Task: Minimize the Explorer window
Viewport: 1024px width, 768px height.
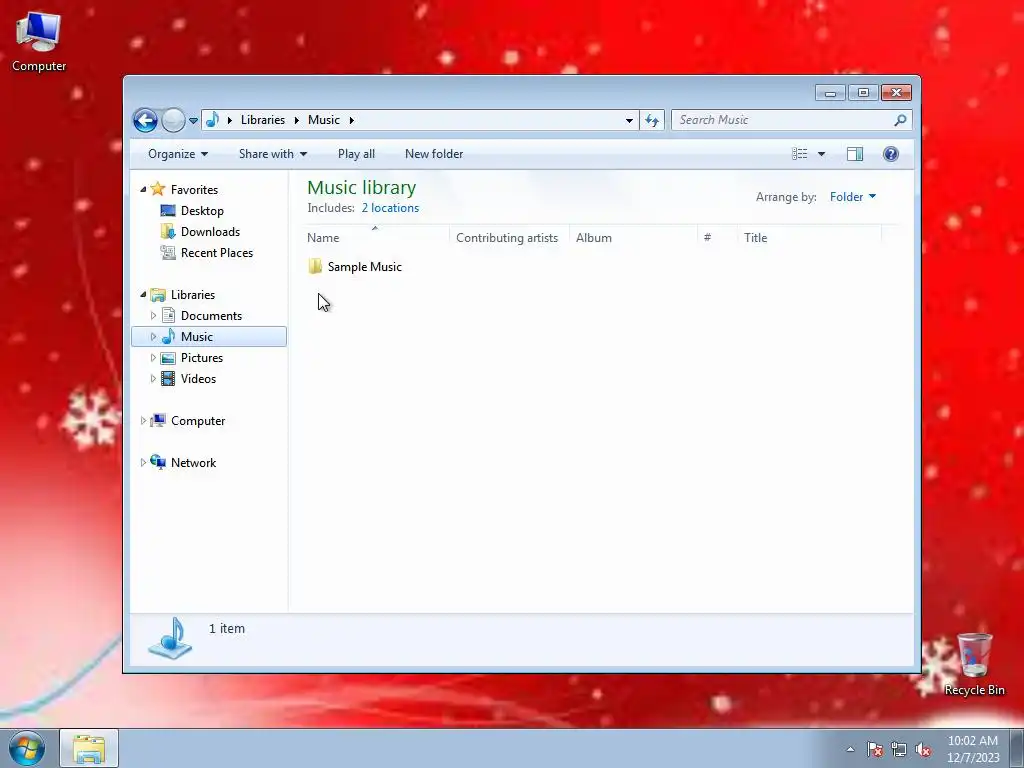Action: click(830, 93)
